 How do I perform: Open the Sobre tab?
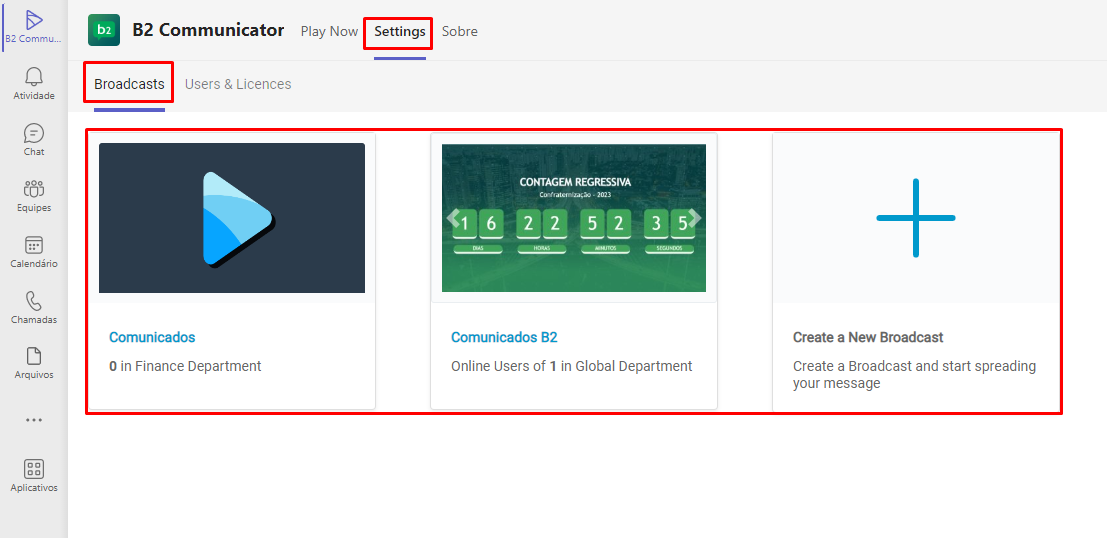click(460, 31)
